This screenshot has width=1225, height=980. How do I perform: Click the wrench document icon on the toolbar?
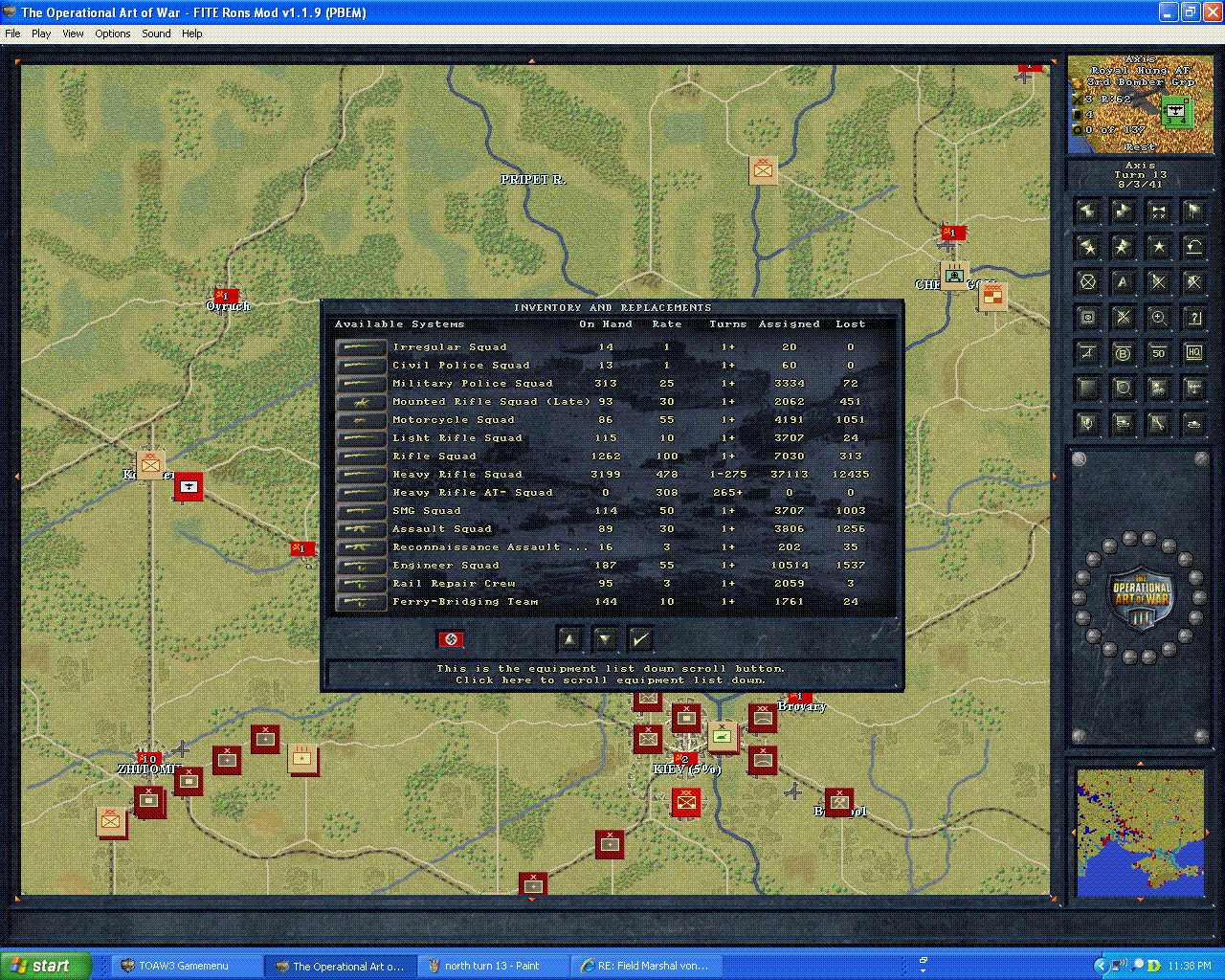1157,423
